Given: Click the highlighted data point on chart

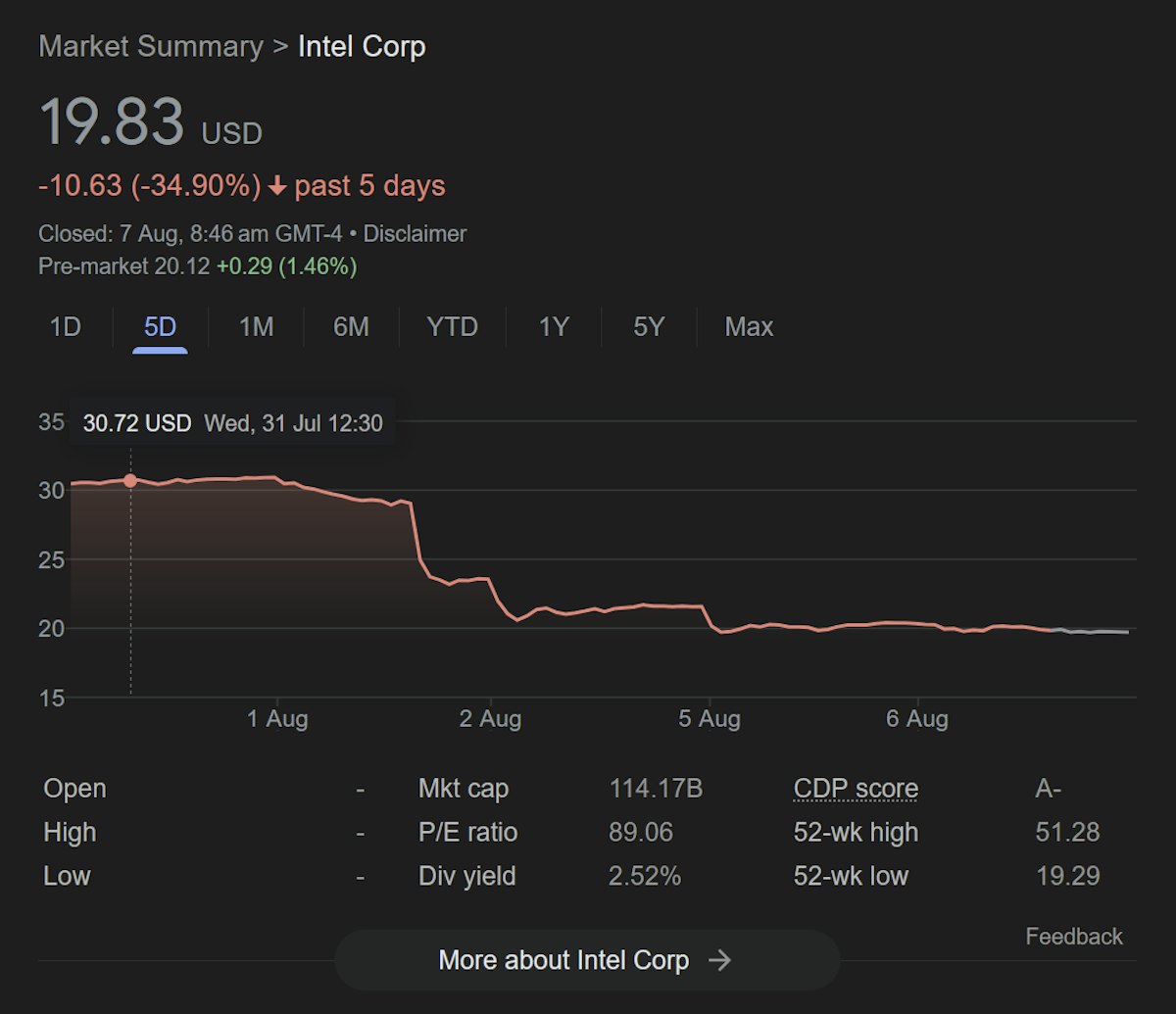Looking at the screenshot, I should (x=130, y=480).
